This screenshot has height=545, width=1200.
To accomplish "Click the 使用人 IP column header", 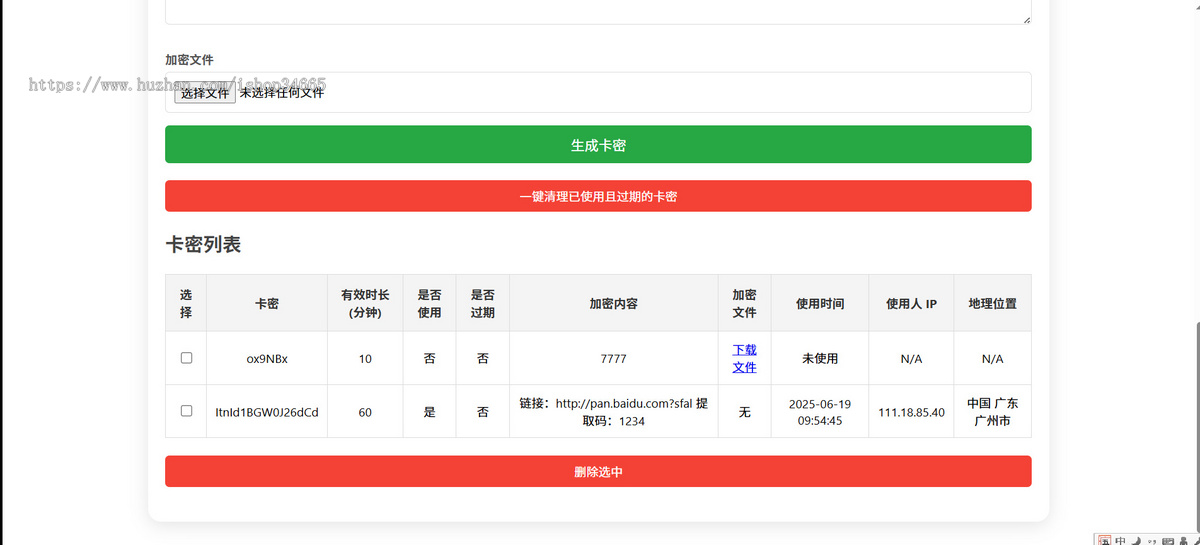I will 911,303.
